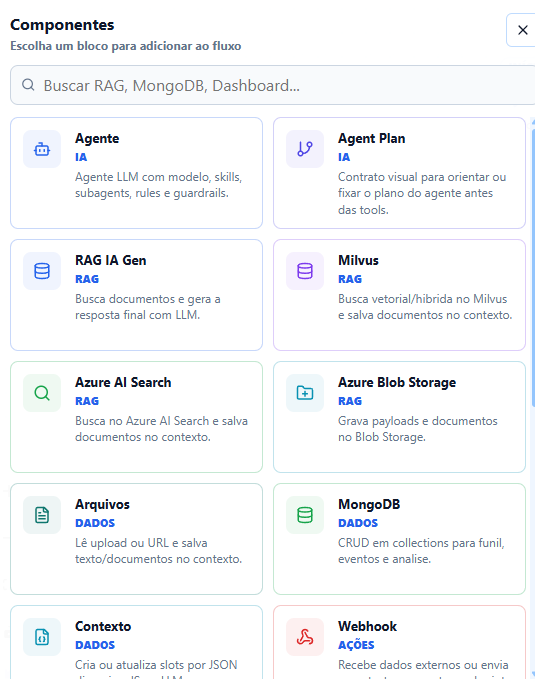Click the Agente robot icon
The image size is (535, 688).
42,149
